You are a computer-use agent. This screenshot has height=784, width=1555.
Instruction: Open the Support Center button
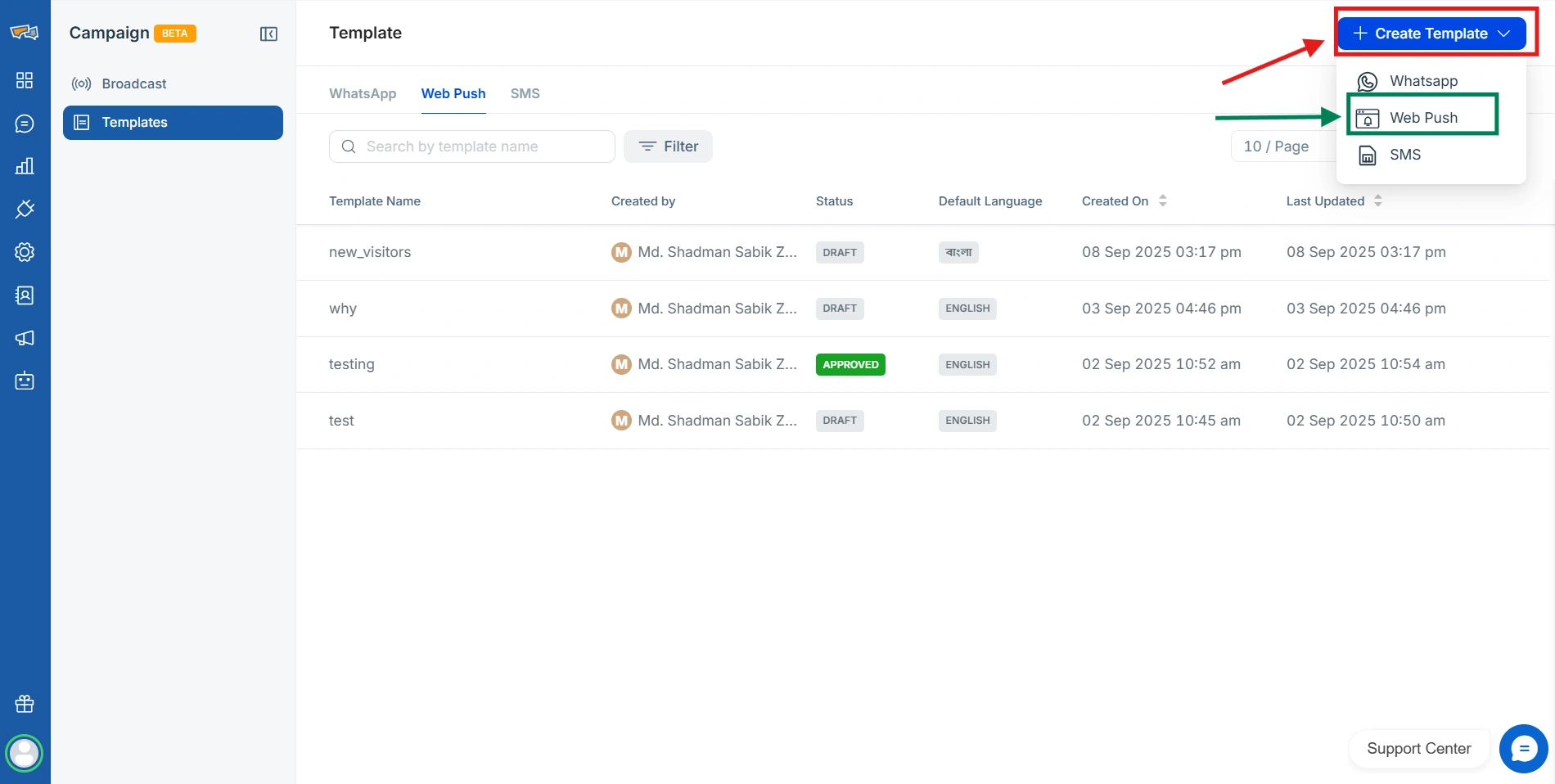tap(1418, 749)
